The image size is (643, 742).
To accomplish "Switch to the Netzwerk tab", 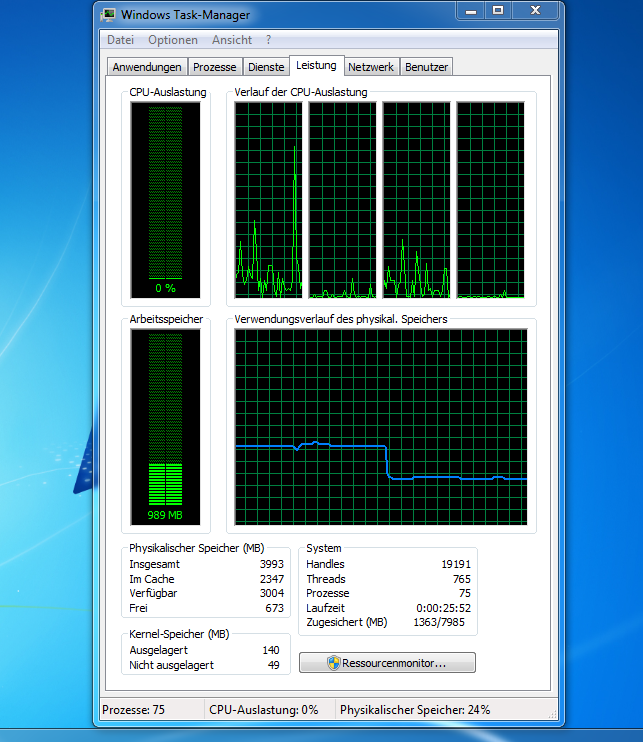I will click(371, 67).
